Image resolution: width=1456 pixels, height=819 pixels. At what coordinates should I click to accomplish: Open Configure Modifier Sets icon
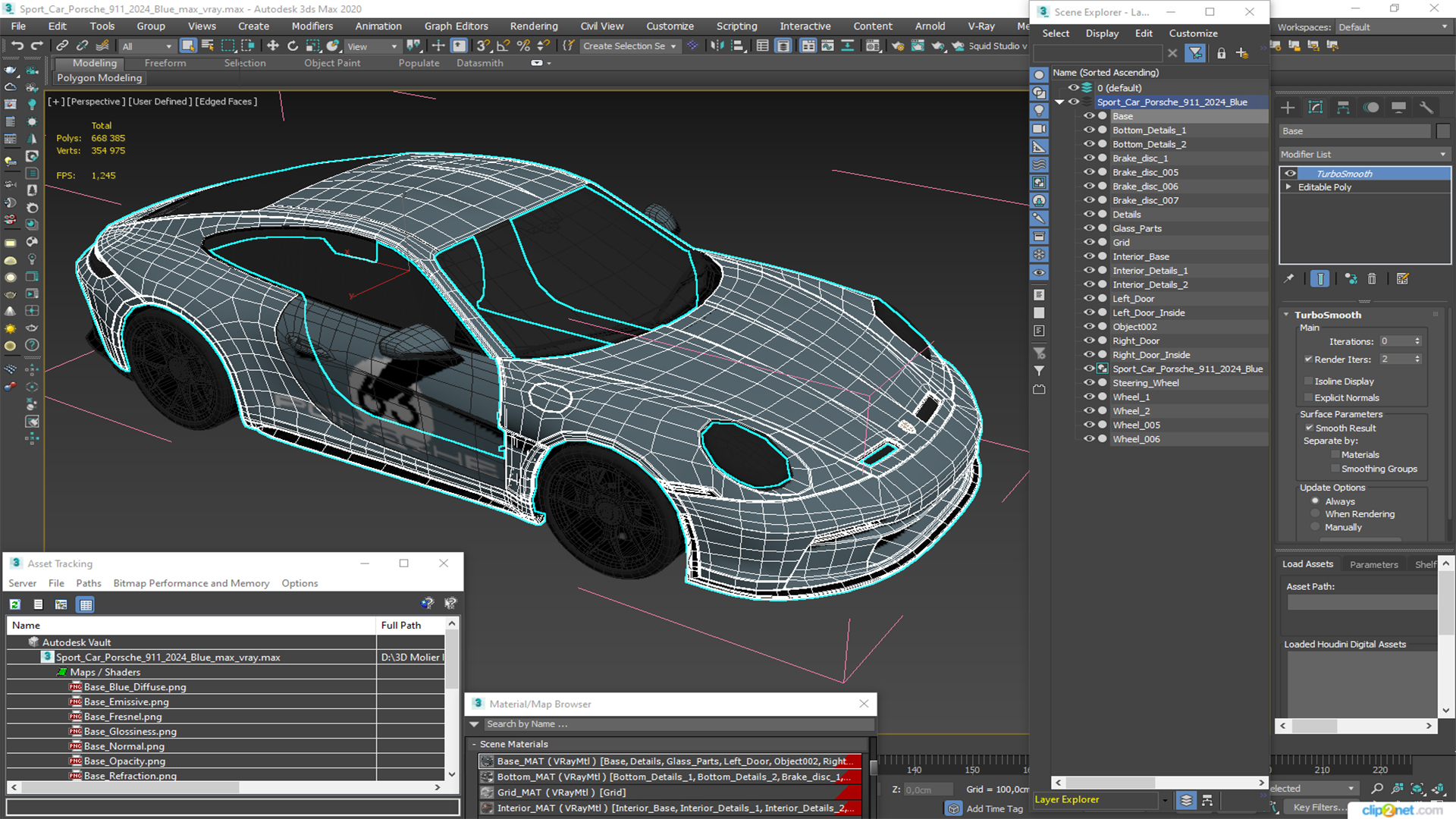[1403, 279]
